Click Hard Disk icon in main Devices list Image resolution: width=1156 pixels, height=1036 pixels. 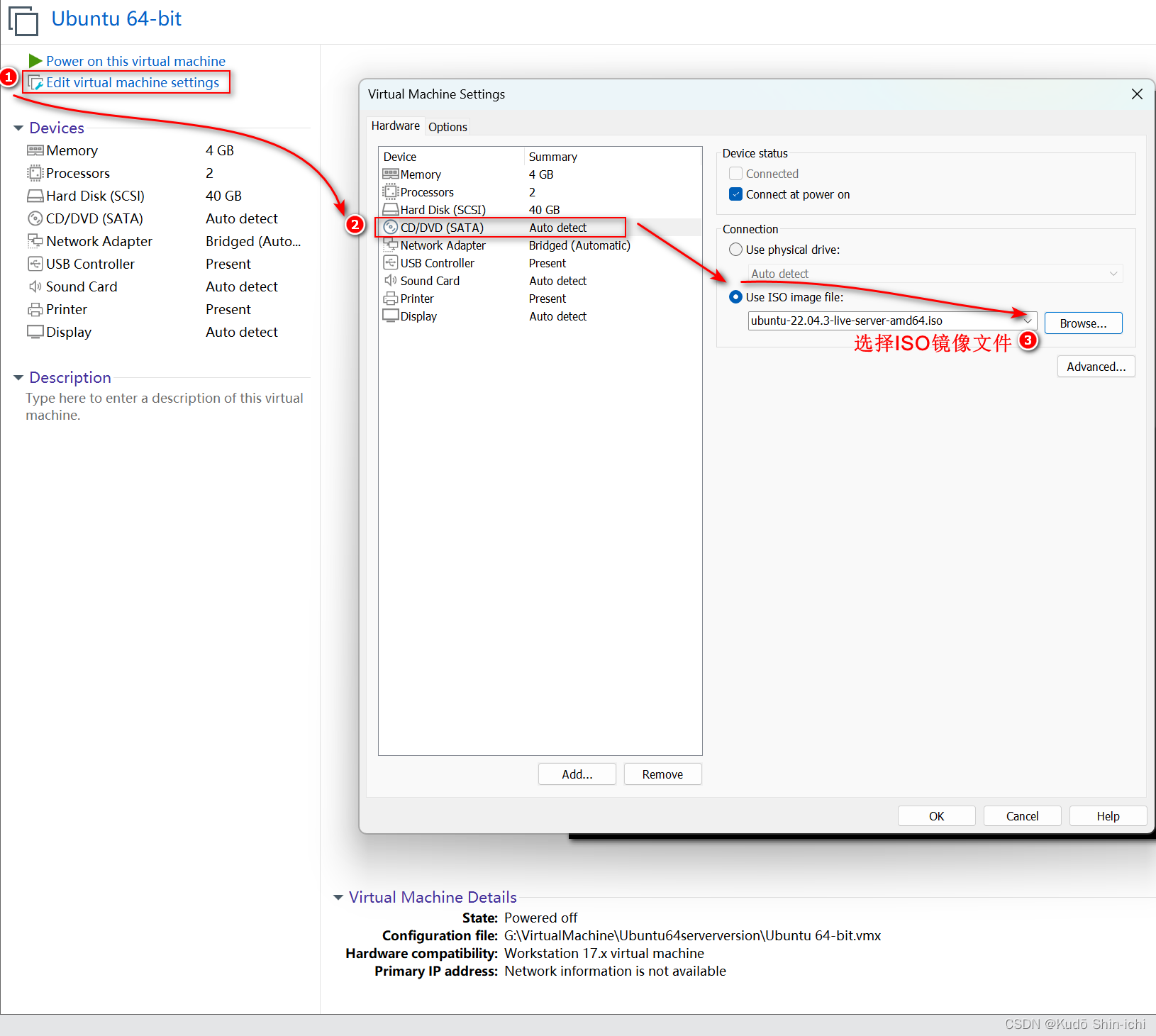coord(35,196)
